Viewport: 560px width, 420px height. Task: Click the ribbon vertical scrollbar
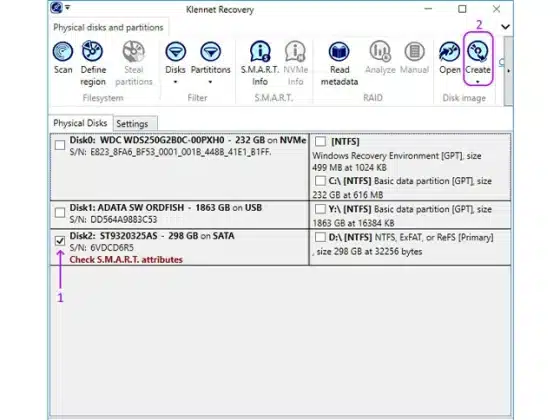(x=508, y=71)
